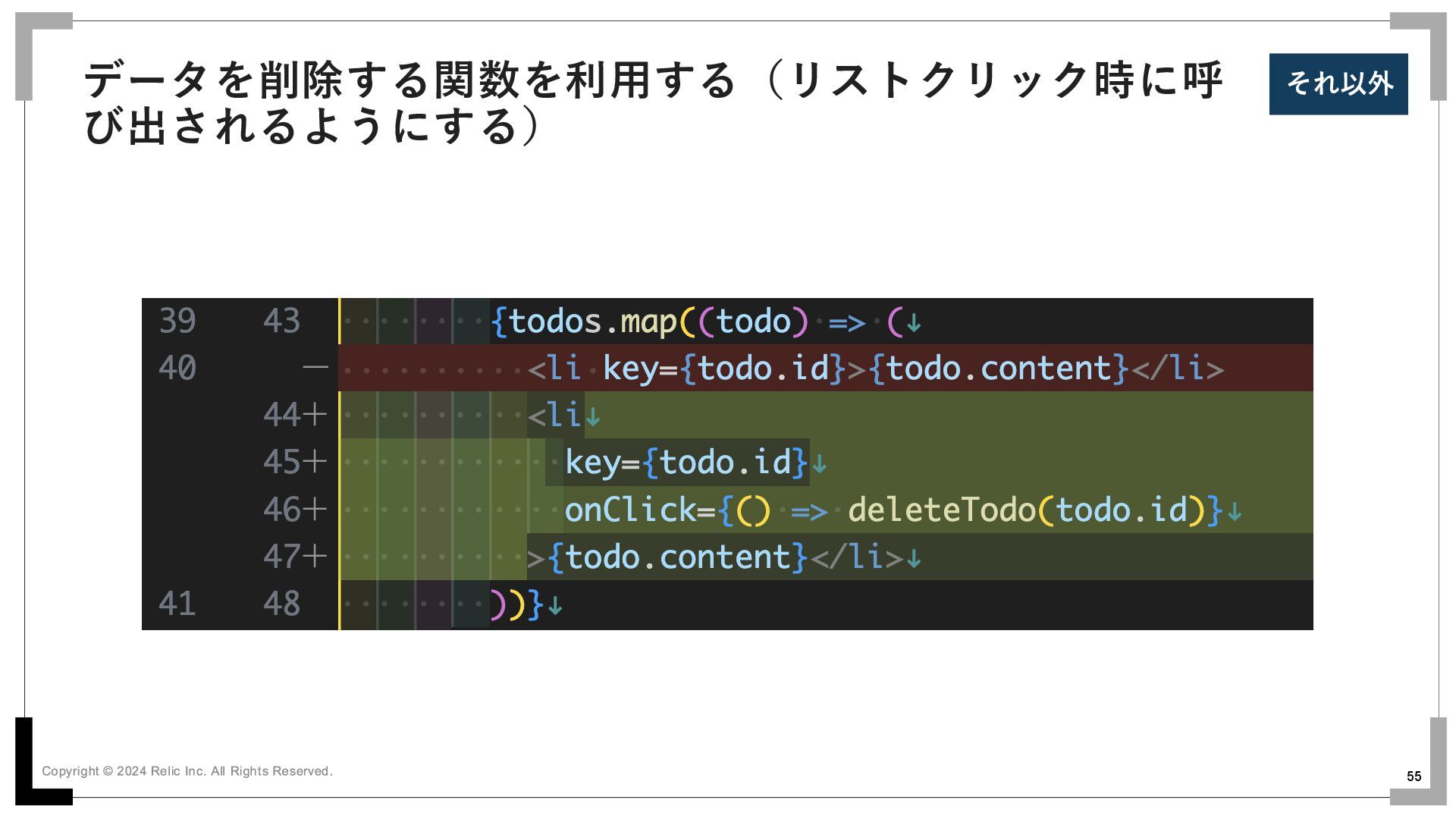Click the minus sign on the removed row
This screenshot has width=1456, height=819.
(315, 369)
